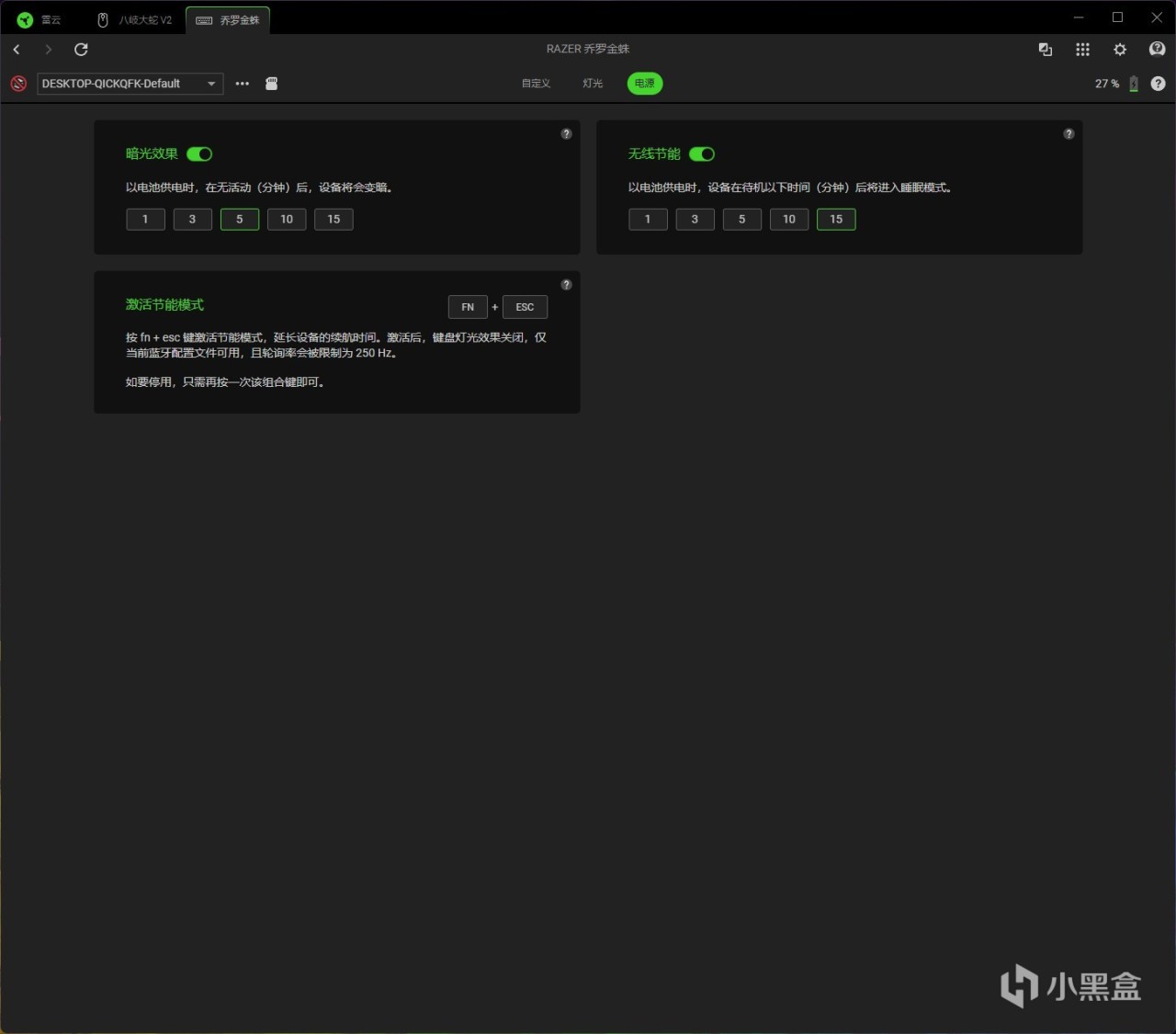Open the profile more options (three dots)

click(x=243, y=84)
